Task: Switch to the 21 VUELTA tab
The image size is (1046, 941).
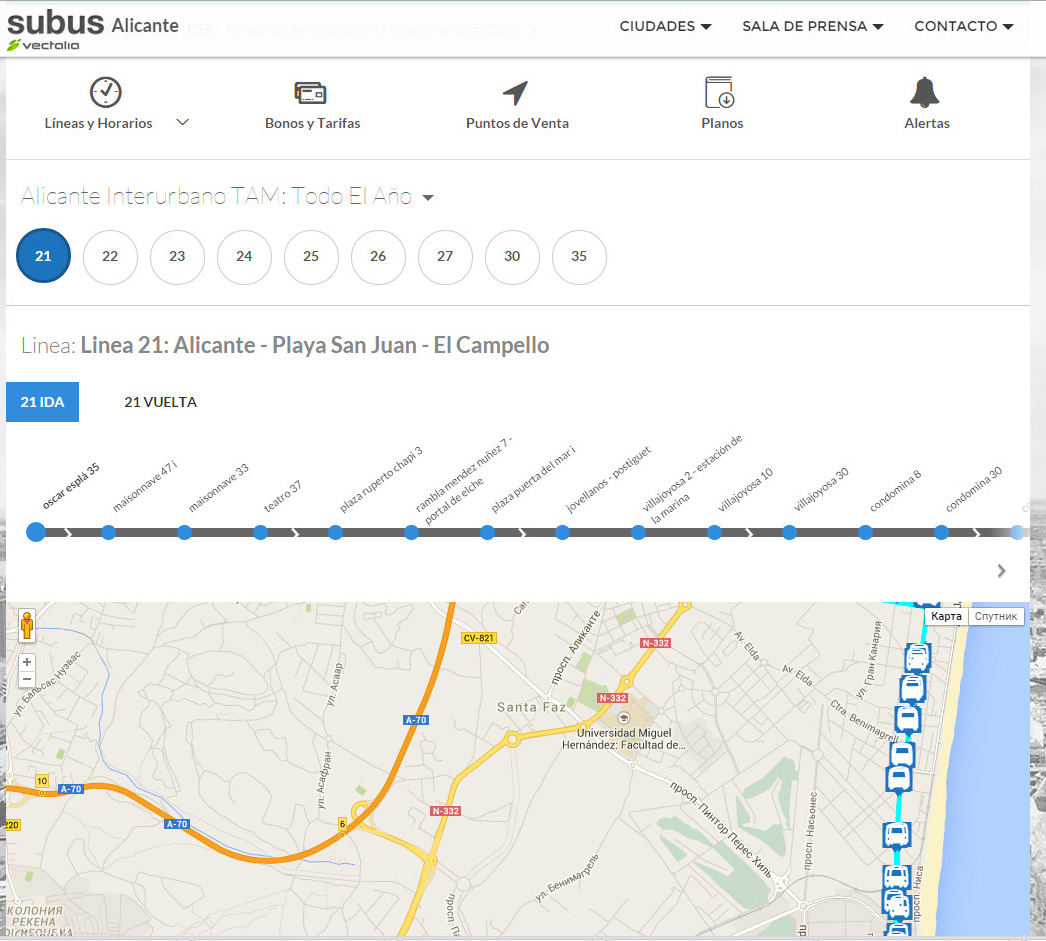Action: click(x=160, y=402)
